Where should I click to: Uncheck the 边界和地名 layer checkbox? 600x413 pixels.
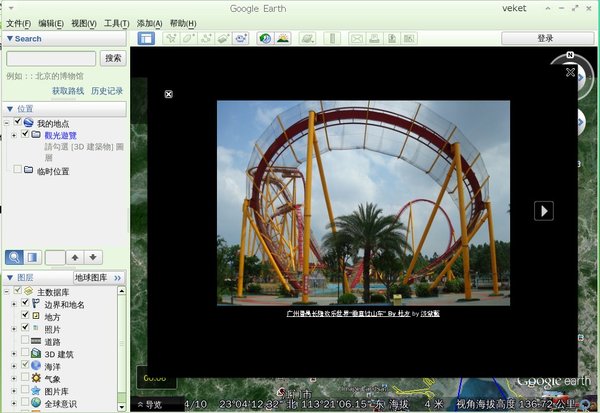pyautogui.click(x=25, y=304)
